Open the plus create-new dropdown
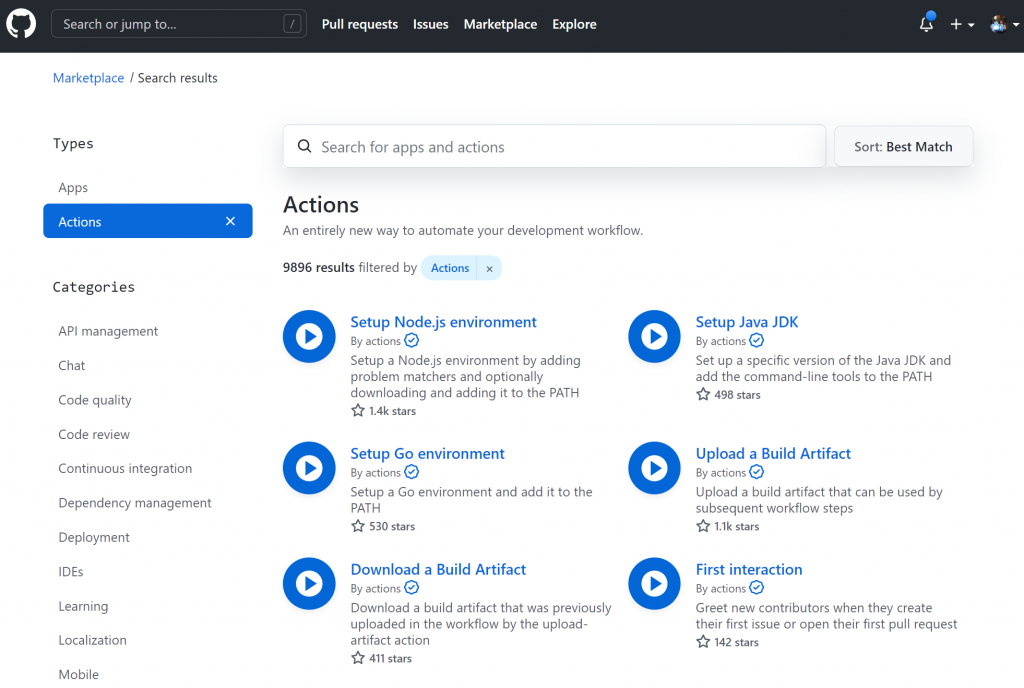Screen dimensions: 1024x688 (961, 24)
